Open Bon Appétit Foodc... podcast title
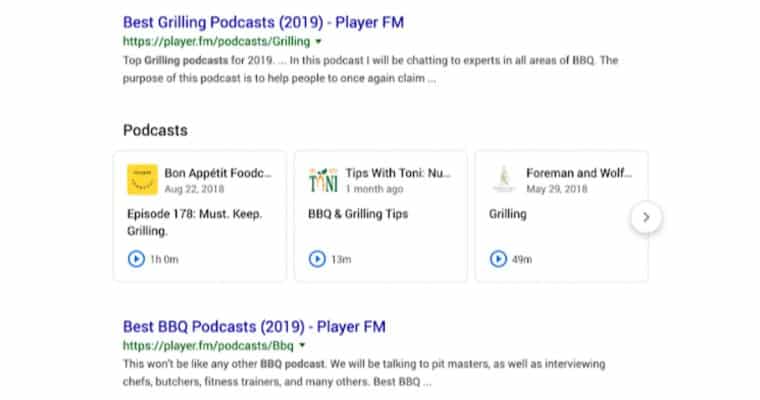This screenshot has width=760, height=400. point(218,173)
